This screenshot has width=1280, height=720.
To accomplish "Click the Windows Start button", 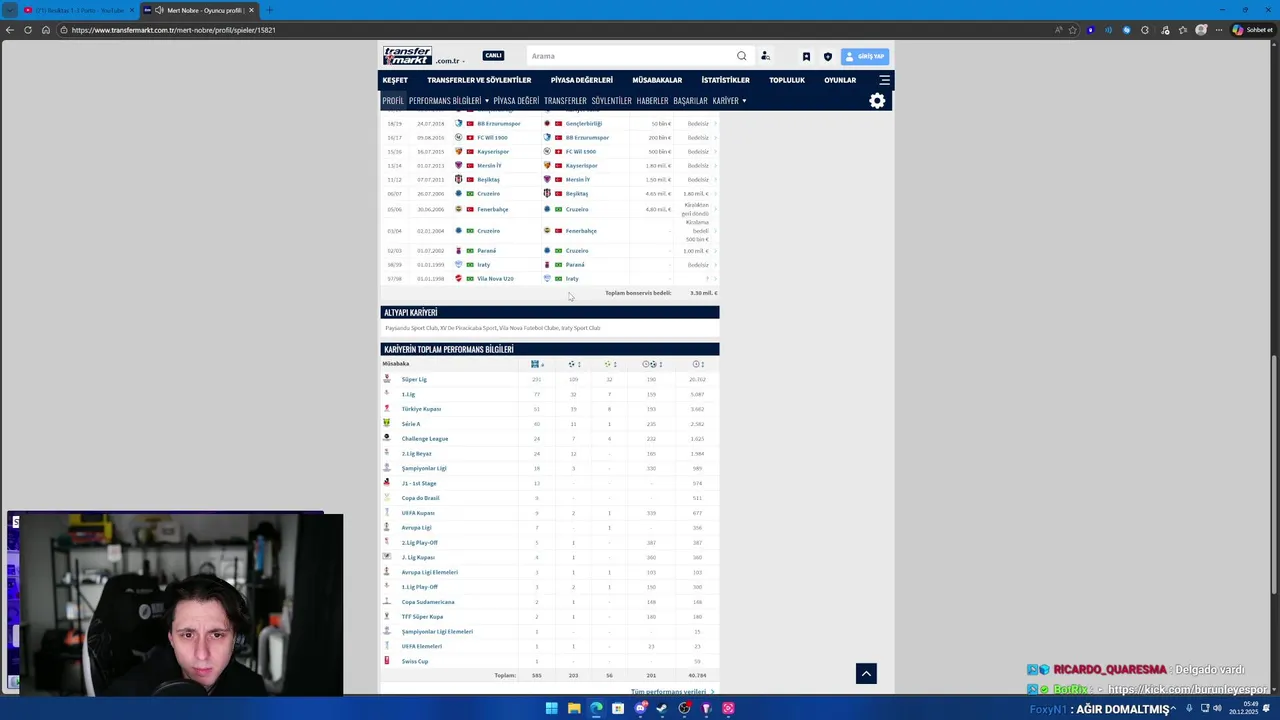I will (551, 708).
